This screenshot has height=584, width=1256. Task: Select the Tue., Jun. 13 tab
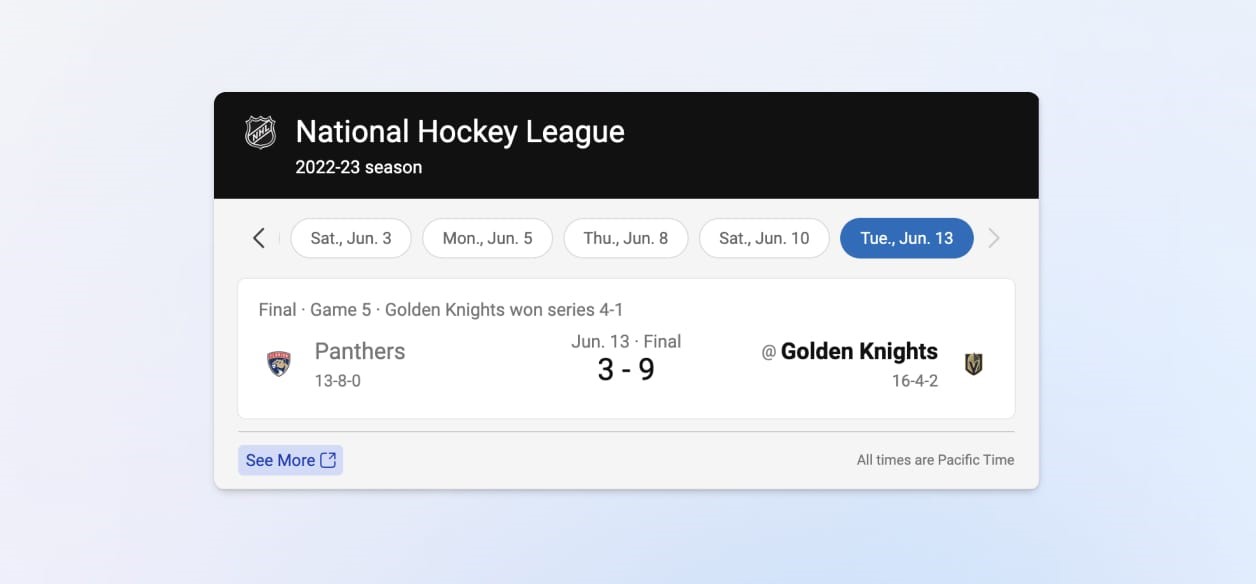[906, 238]
